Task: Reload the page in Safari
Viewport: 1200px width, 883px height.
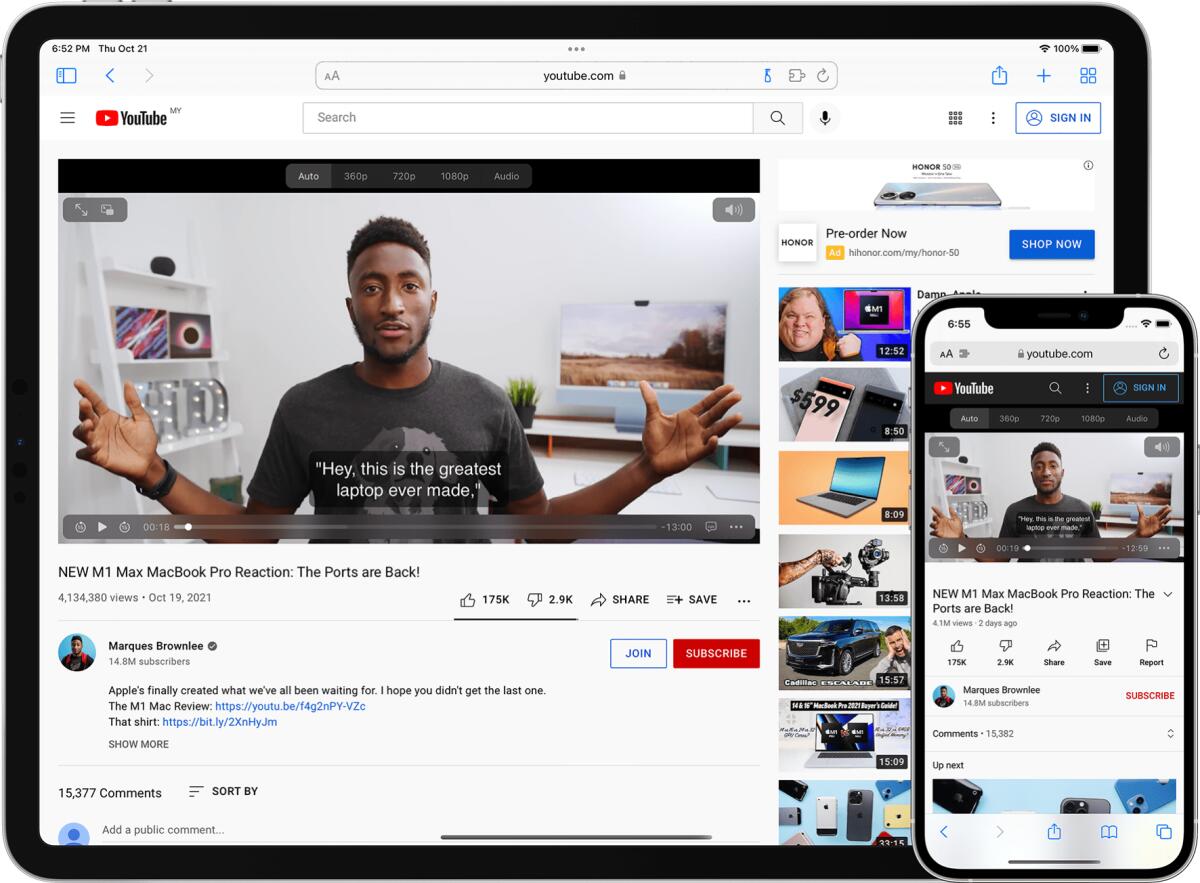Action: click(x=822, y=75)
